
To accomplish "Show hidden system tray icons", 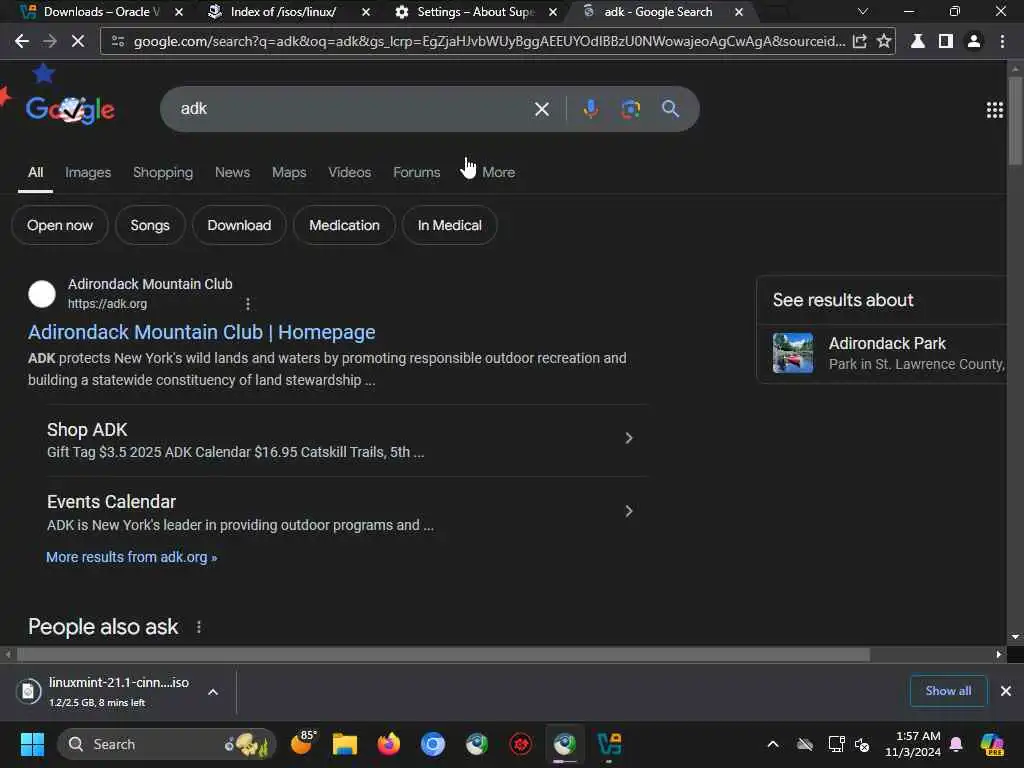I will pos(773,744).
